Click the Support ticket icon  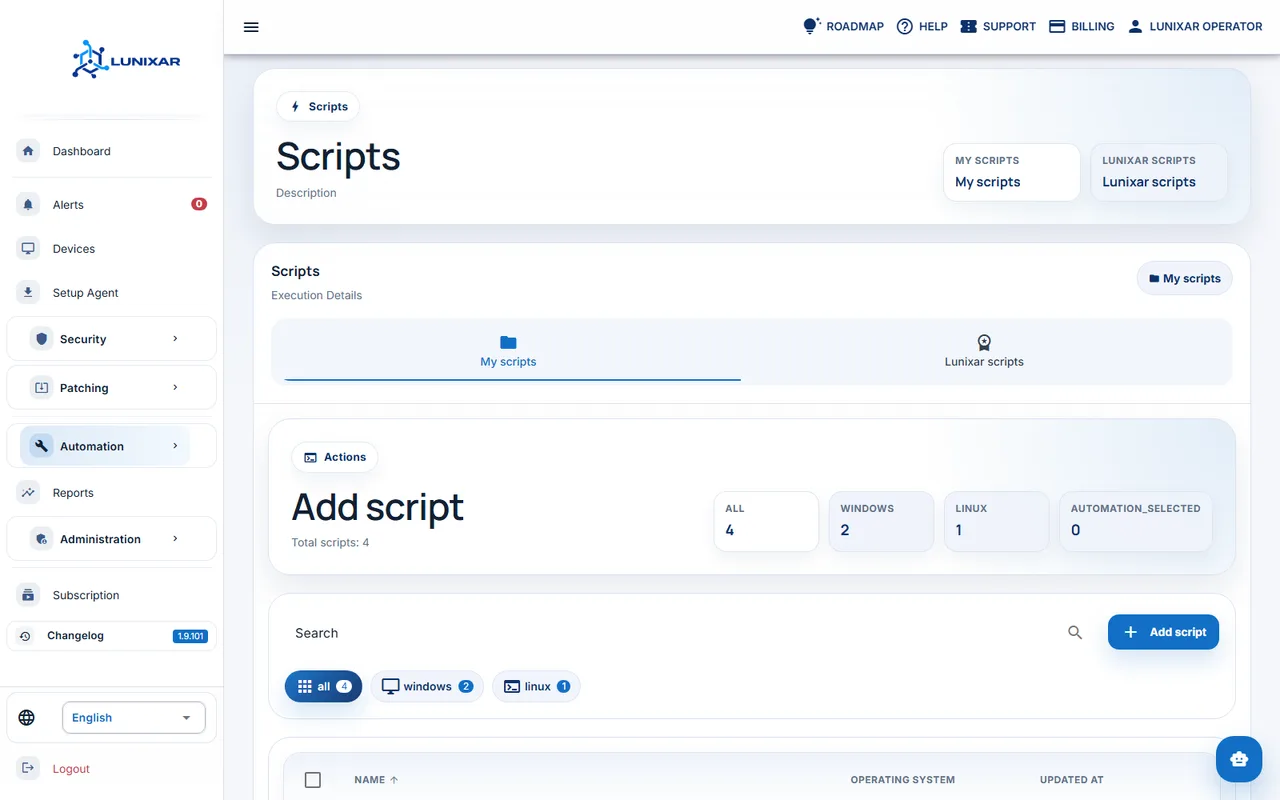(968, 26)
